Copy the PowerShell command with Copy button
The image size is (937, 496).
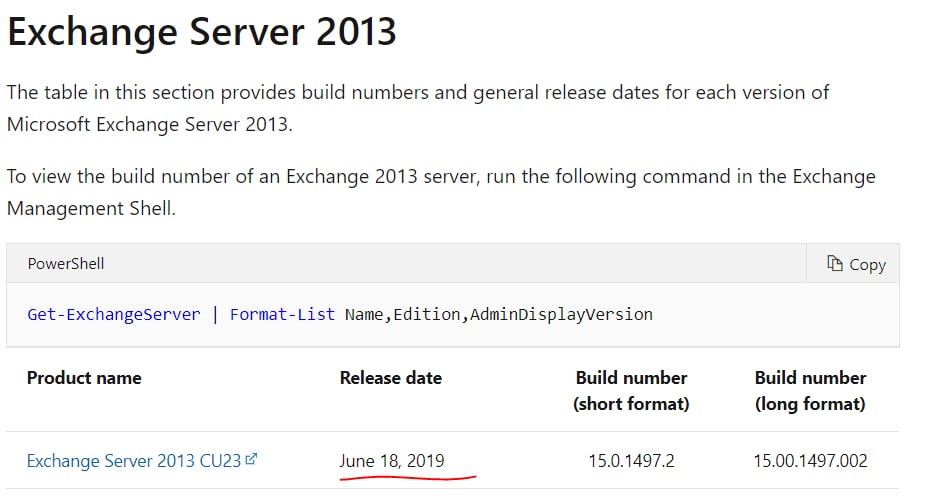coord(855,264)
